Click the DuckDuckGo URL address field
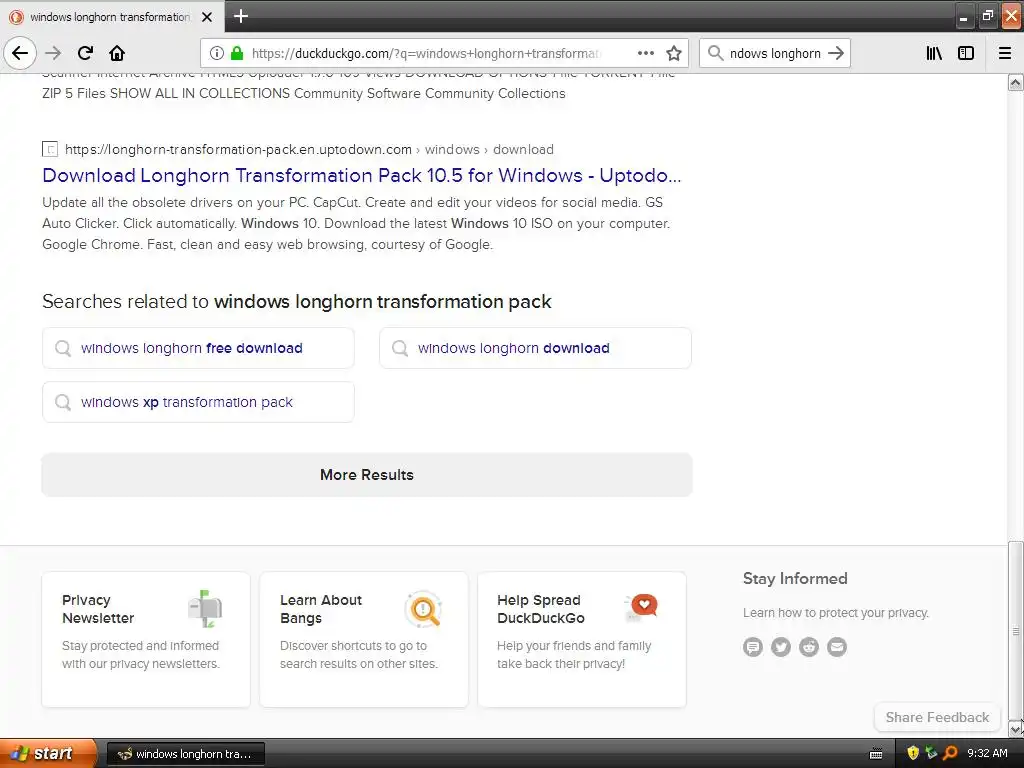The image size is (1024, 768). point(424,53)
